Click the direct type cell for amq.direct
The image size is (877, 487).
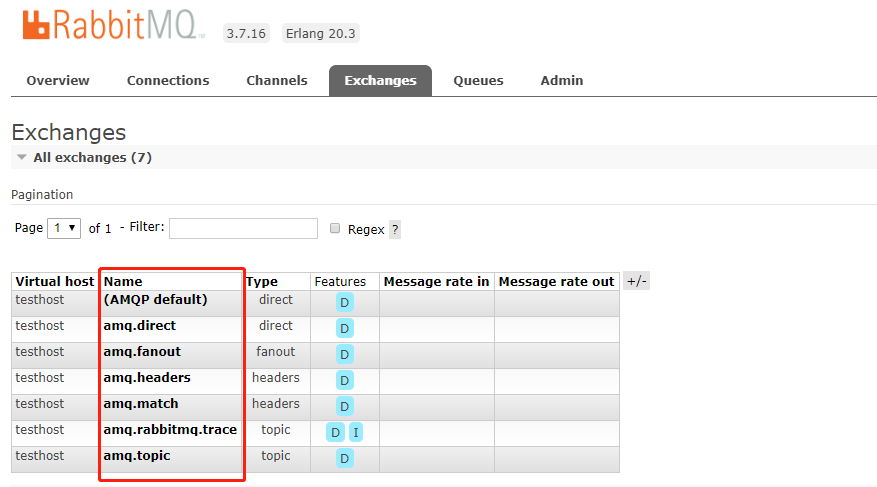[276, 325]
